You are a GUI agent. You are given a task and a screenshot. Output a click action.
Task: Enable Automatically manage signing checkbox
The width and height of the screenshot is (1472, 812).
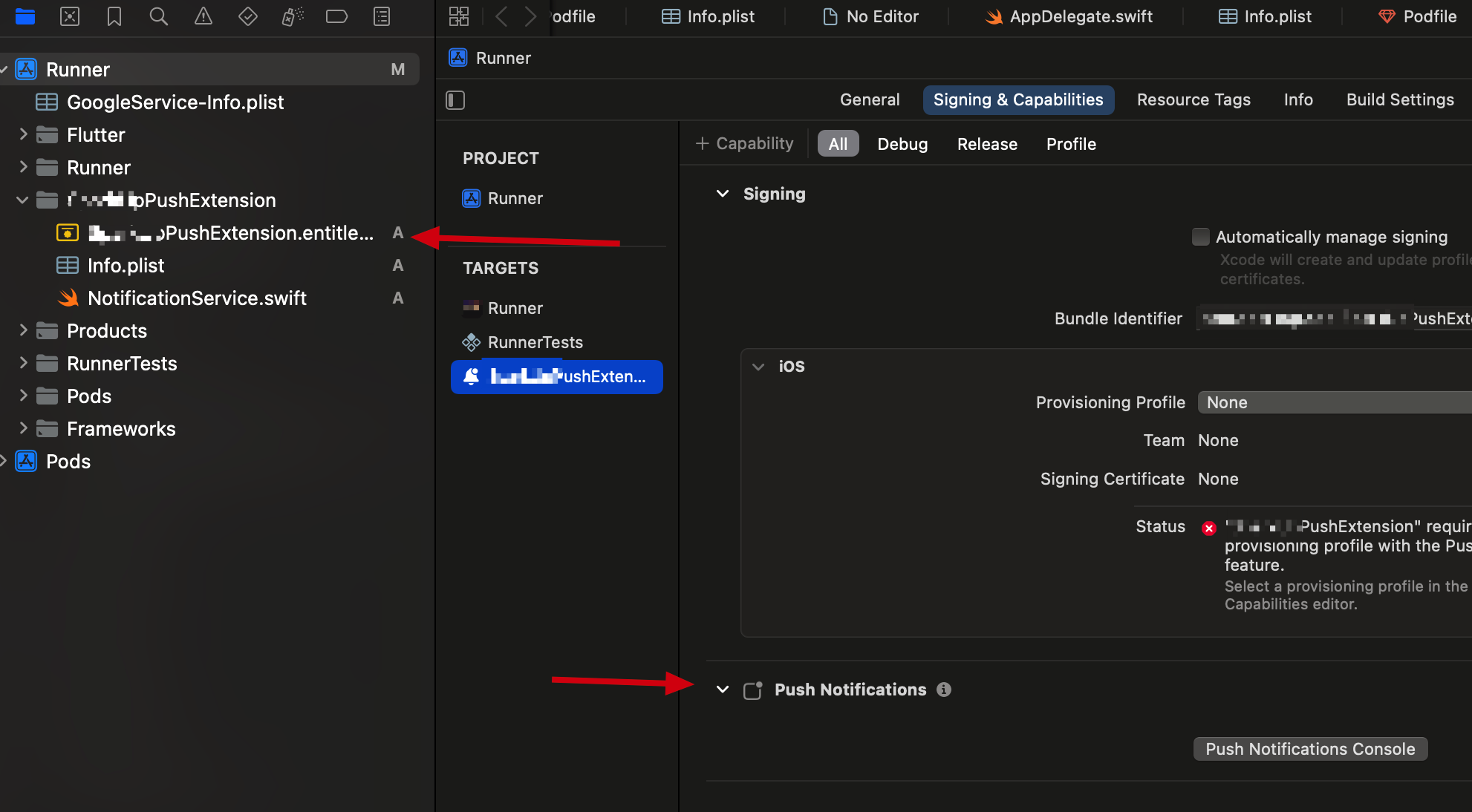tap(1200, 237)
